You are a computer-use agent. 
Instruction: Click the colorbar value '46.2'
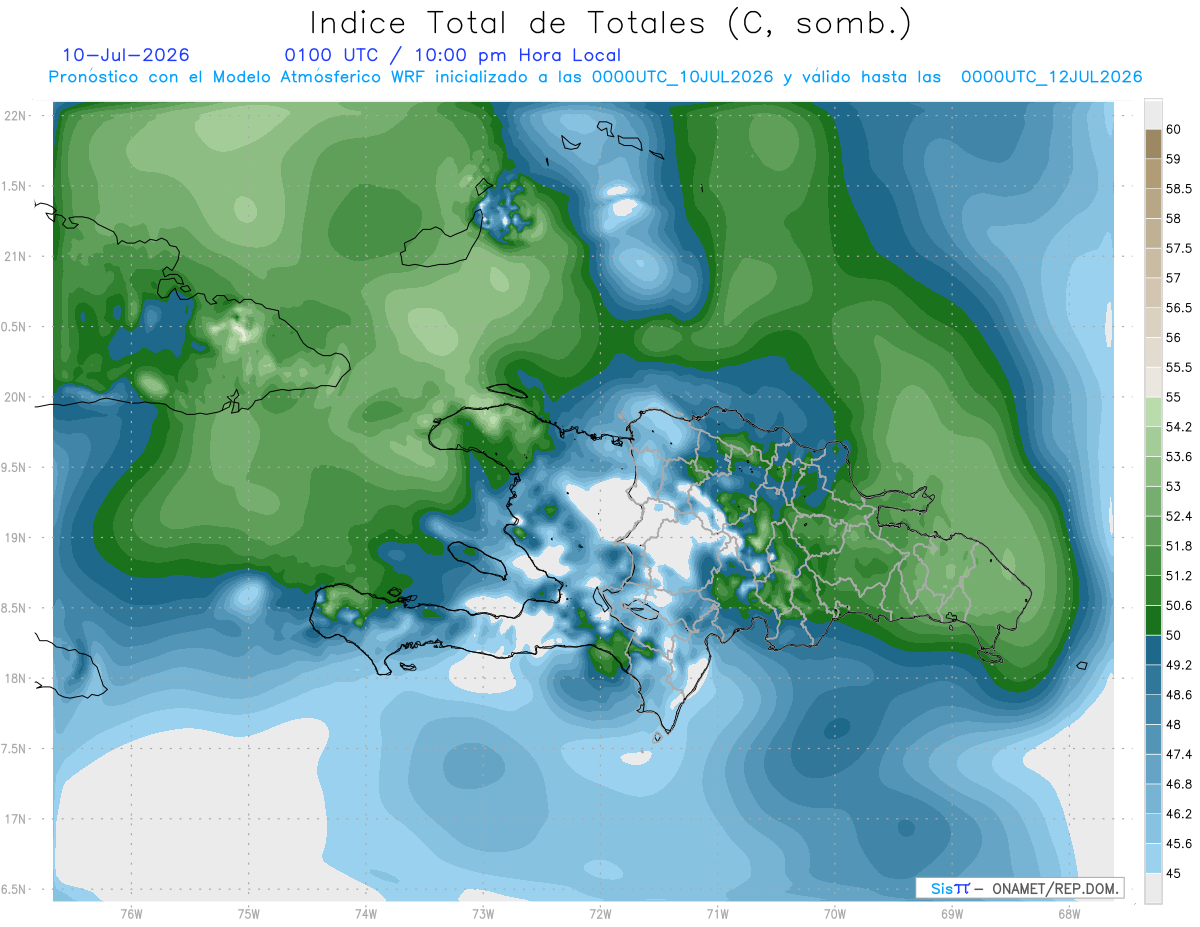click(1178, 815)
